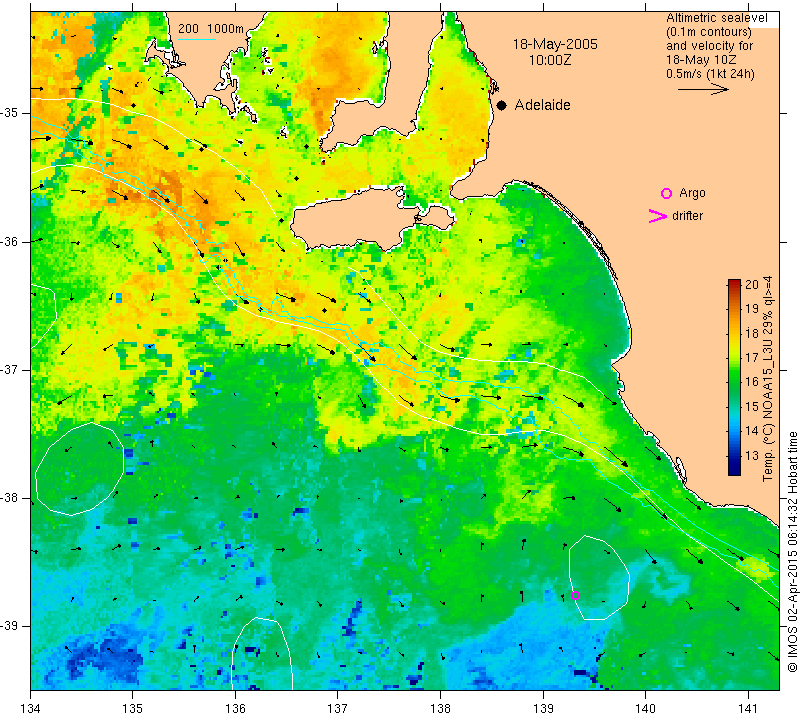Screen dimensions: 800x720
Task: Click the '0.5m/s (1kt 24h)' scale text
Action: pyautogui.click(x=710, y=74)
